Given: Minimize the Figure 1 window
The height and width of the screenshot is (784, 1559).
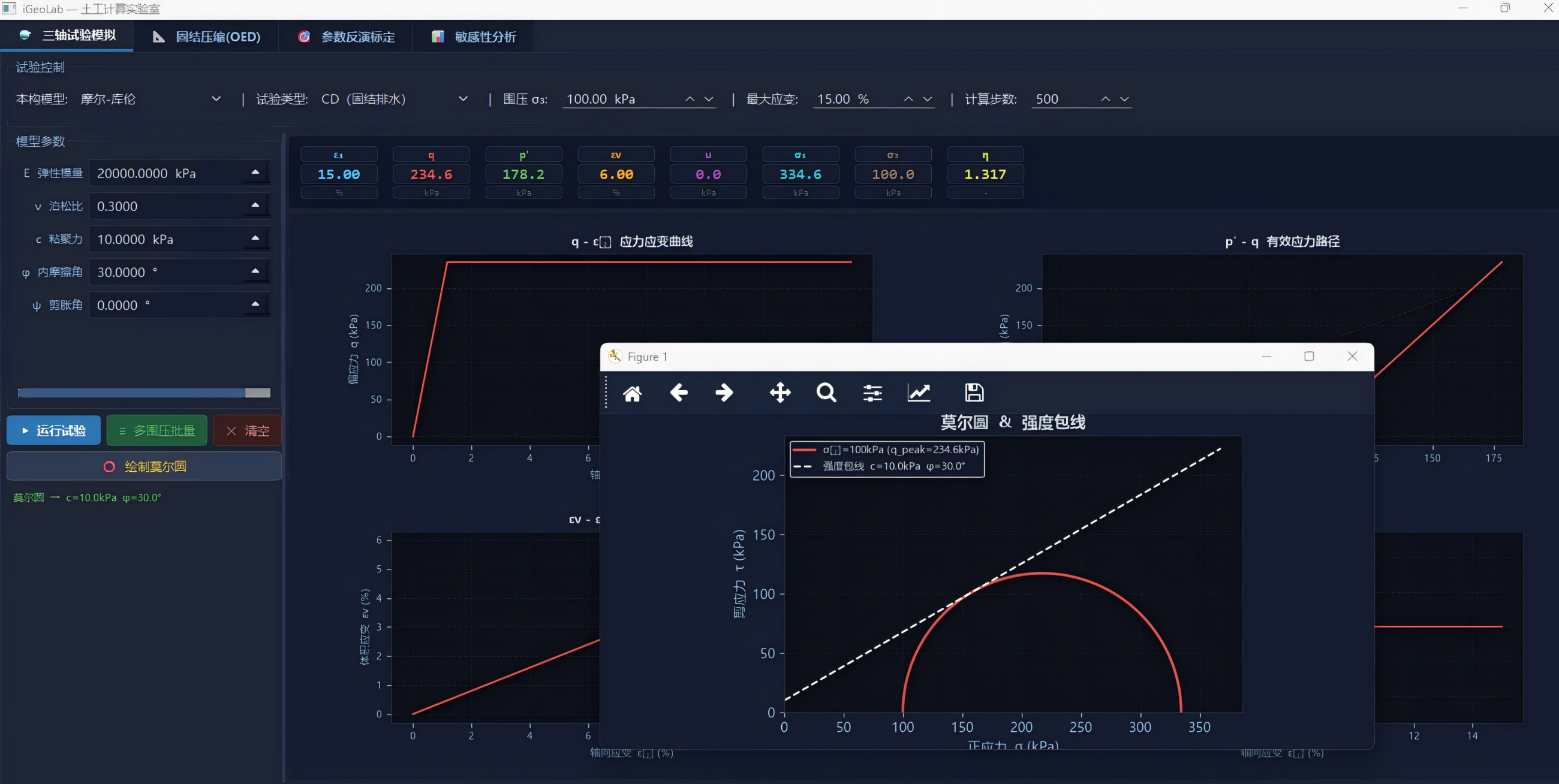Looking at the screenshot, I should [x=1266, y=356].
